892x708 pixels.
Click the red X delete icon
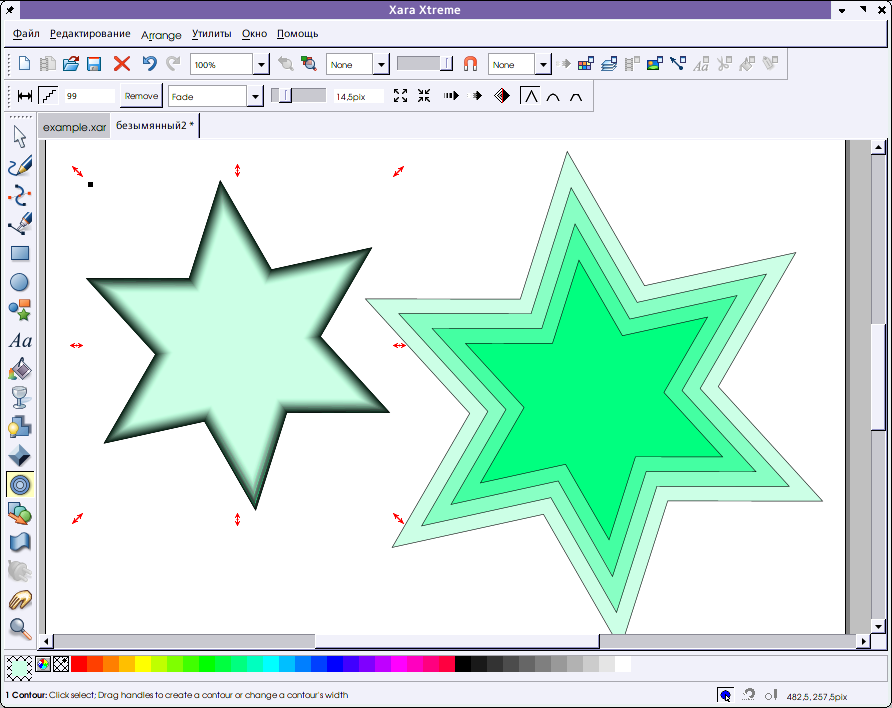click(x=122, y=64)
